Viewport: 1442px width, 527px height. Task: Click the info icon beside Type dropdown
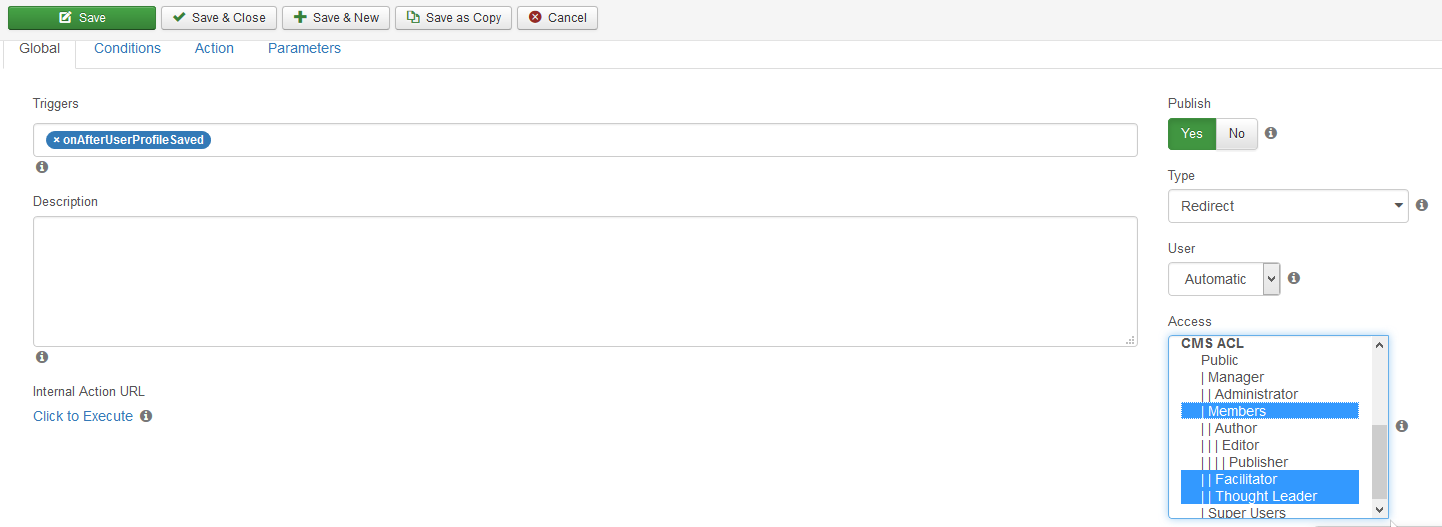1422,205
